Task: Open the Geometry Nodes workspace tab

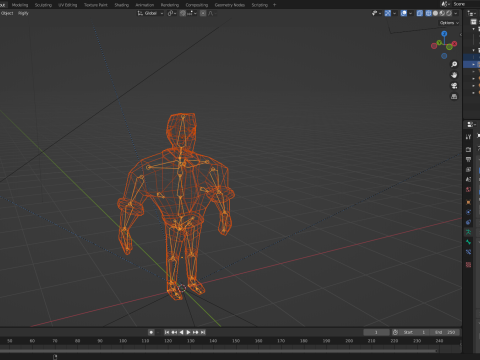Action: click(x=230, y=5)
